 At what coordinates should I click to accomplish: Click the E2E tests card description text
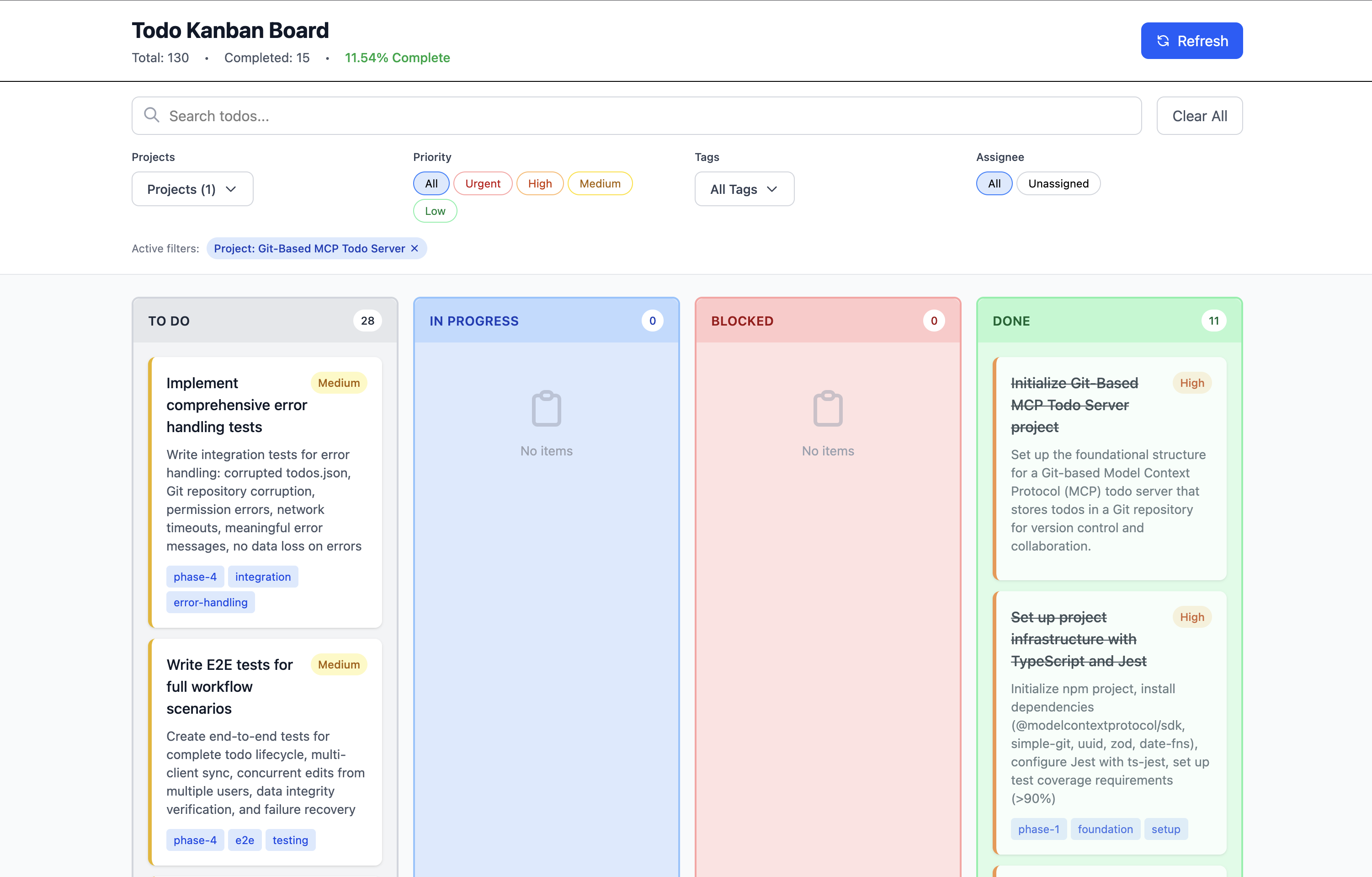pyautogui.click(x=266, y=773)
